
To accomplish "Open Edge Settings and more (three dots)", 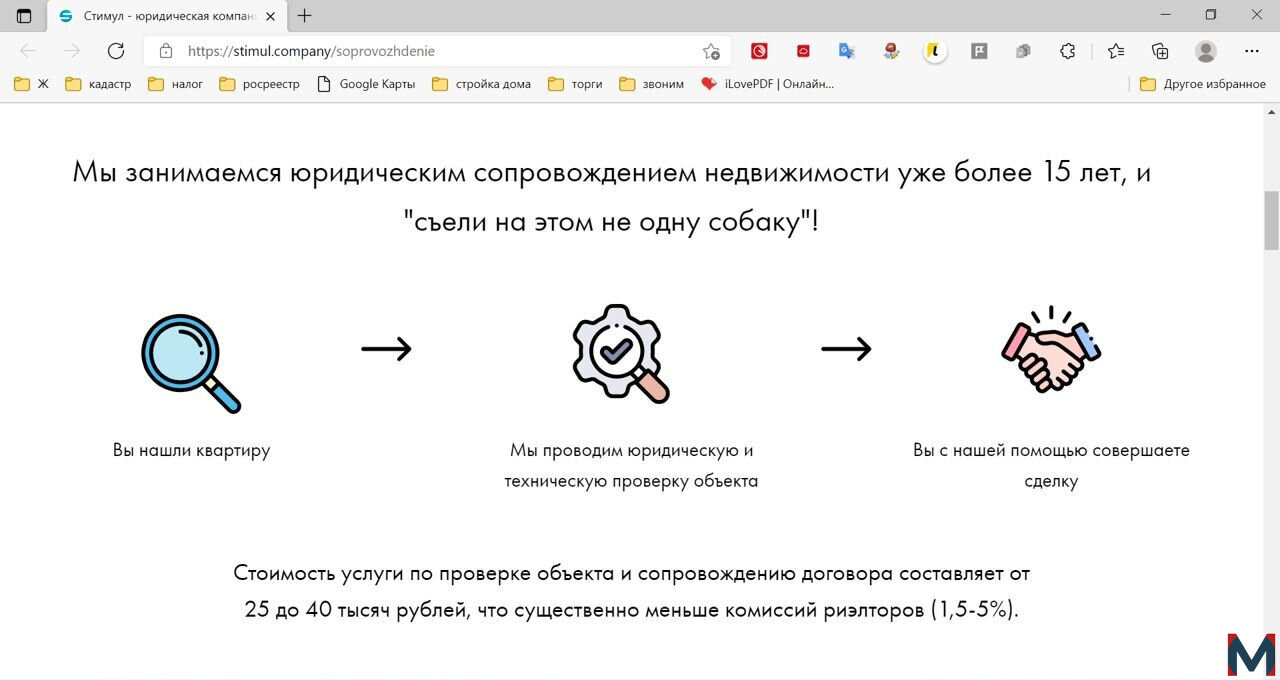I will [1252, 51].
